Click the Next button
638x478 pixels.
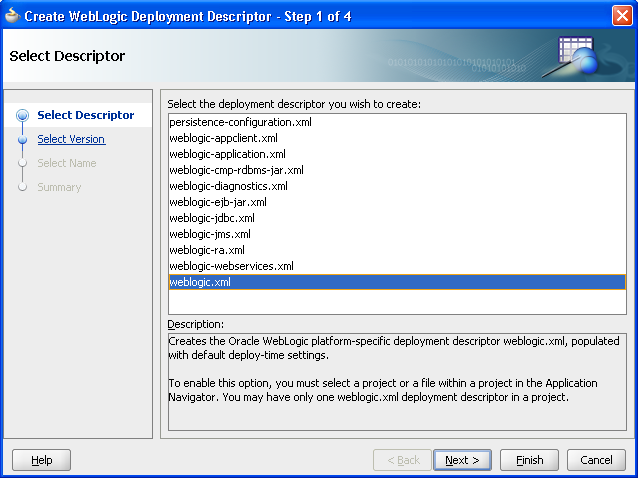click(462, 460)
